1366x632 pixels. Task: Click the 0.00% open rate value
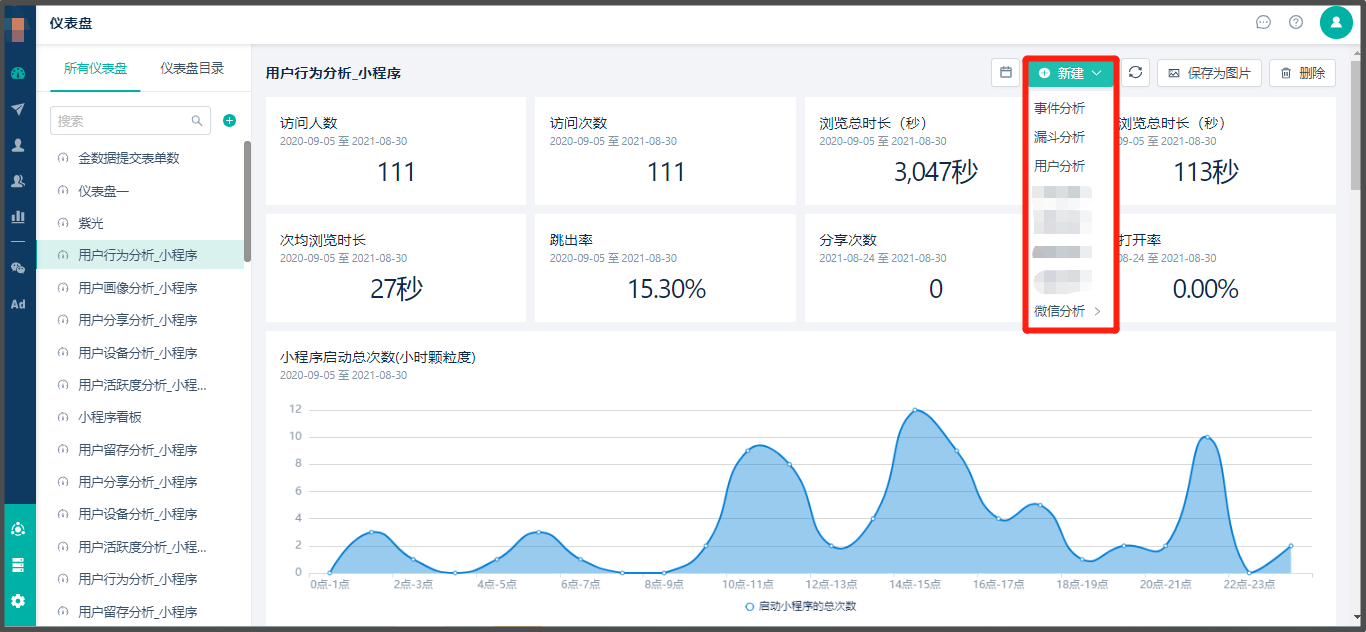tap(1205, 289)
